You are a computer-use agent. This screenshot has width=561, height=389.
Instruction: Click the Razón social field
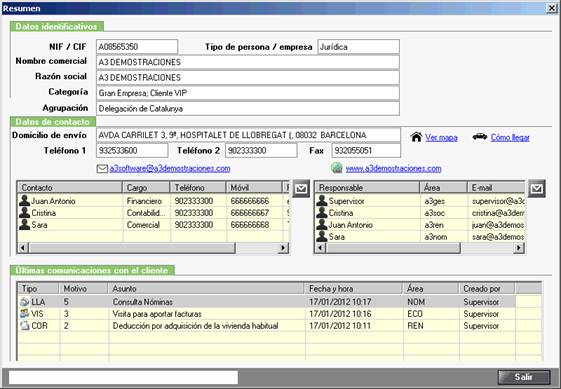tap(248, 77)
